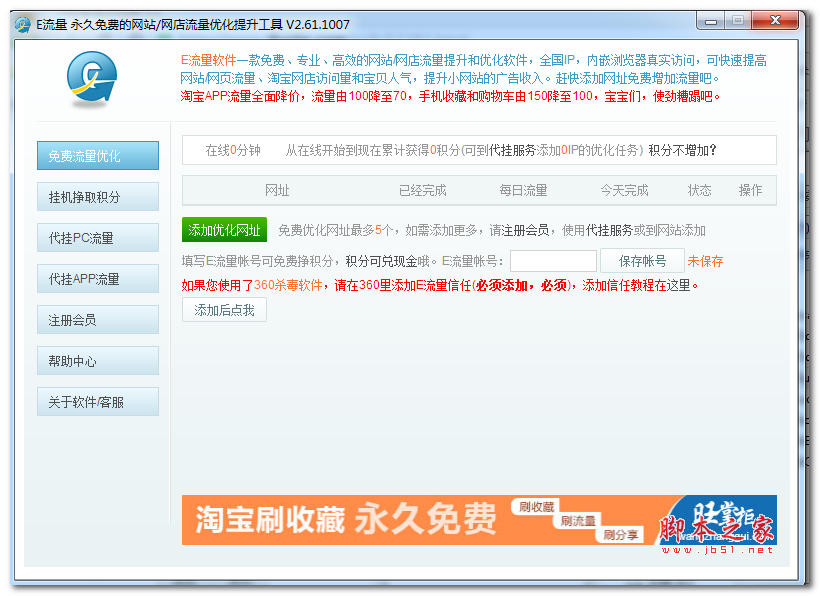Screen dimensions: 820x596
Task: Click the red 淘宝APP流量全面降价 notice
Action: pos(450,96)
